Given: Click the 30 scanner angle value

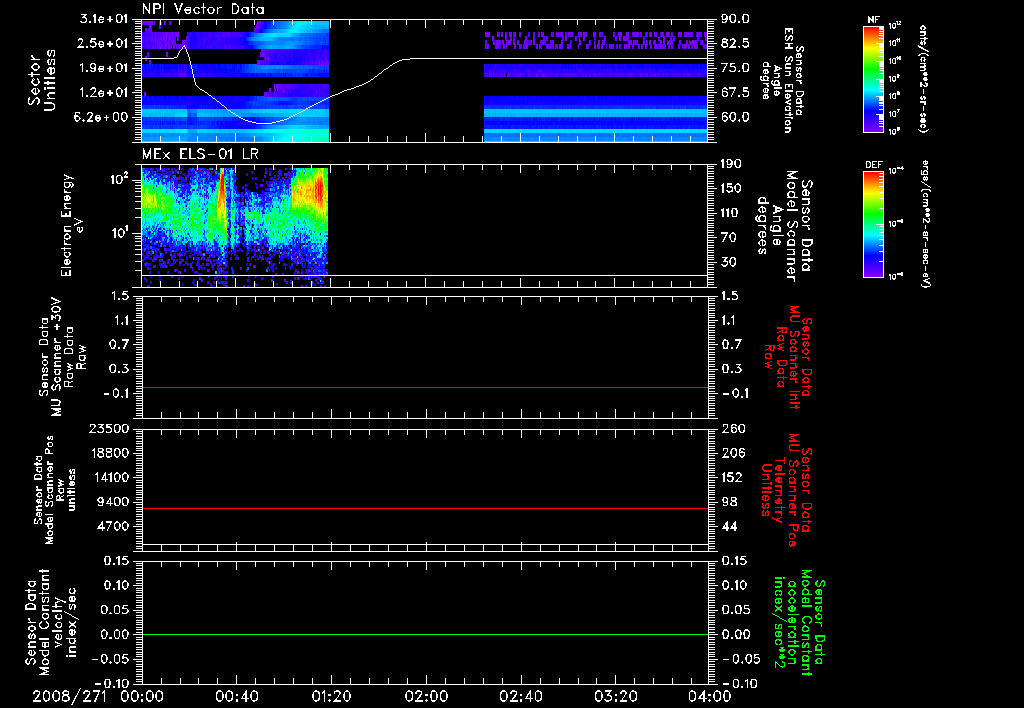Looking at the screenshot, I should click(x=728, y=262).
